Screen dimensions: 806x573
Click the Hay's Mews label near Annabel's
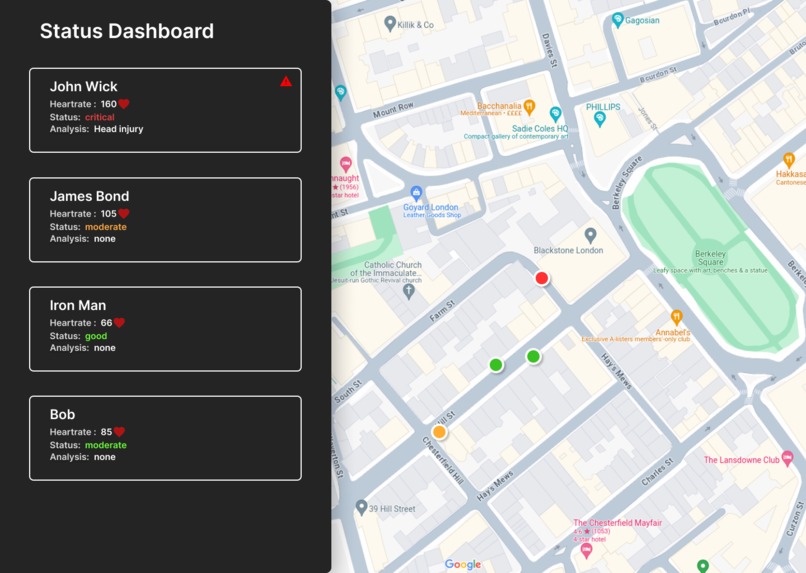point(616,371)
